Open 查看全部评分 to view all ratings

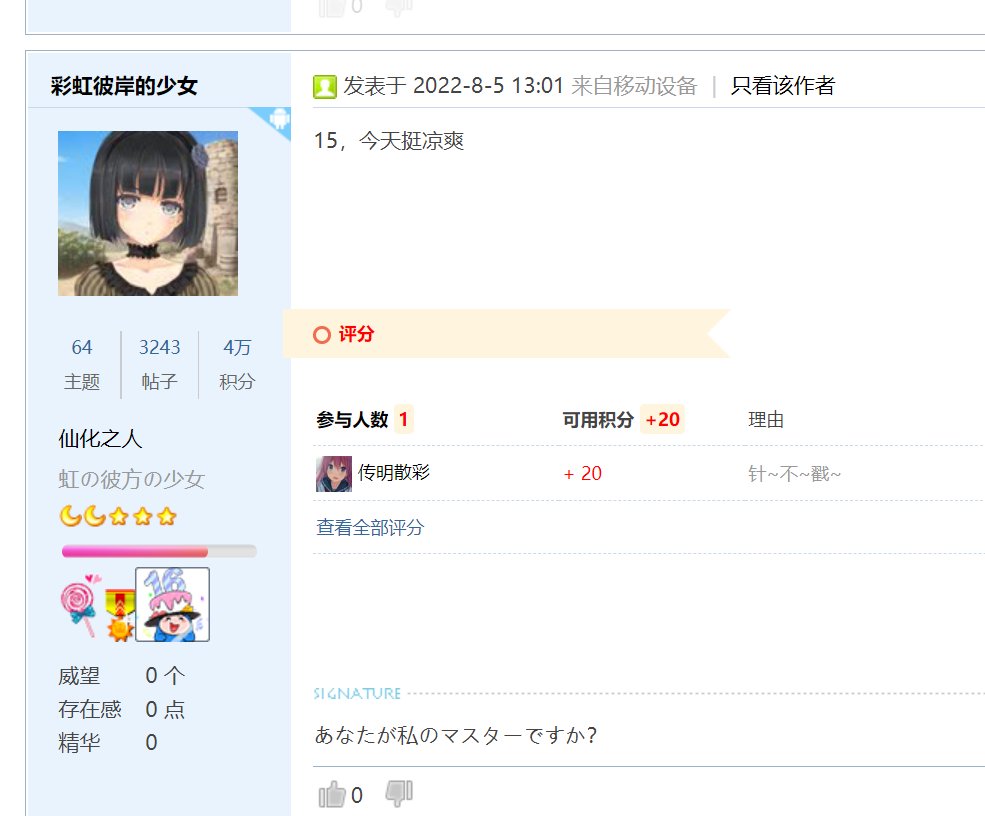coord(370,527)
